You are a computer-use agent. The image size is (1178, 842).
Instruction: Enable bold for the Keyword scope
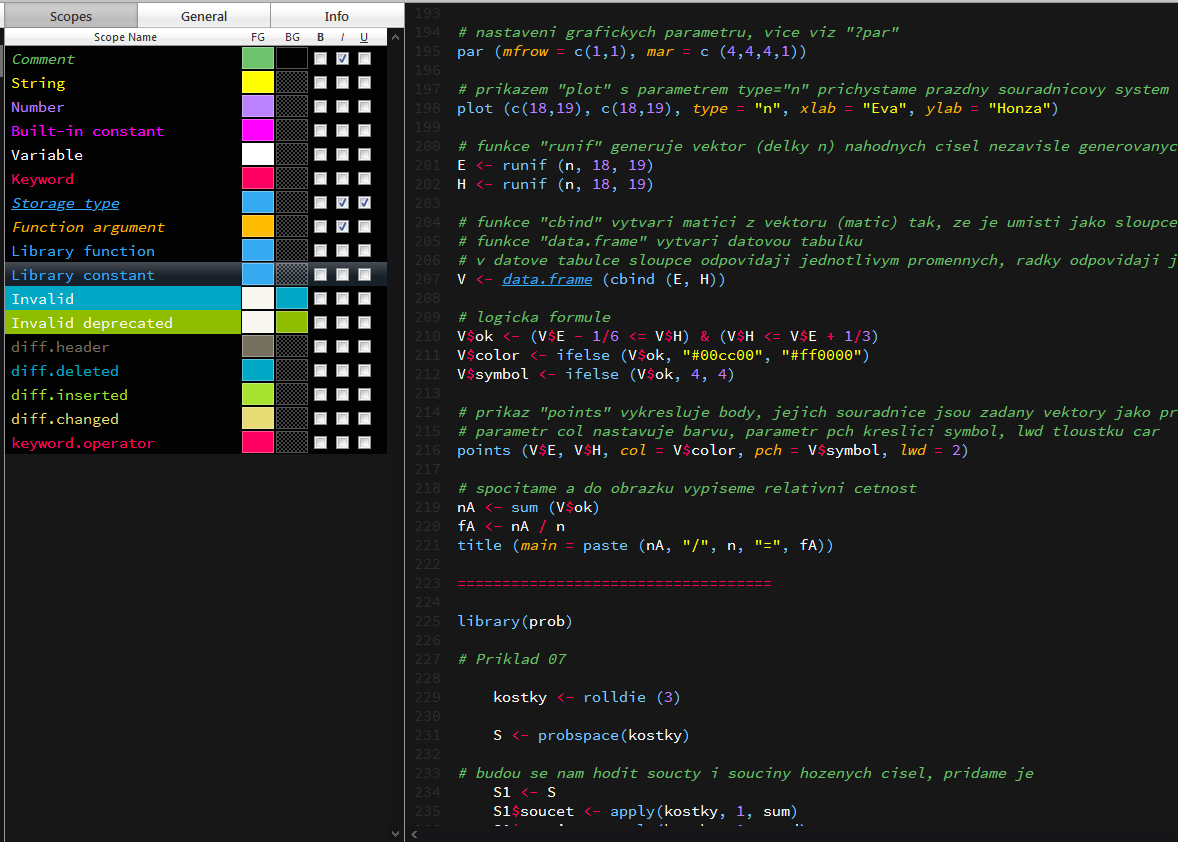coord(320,179)
